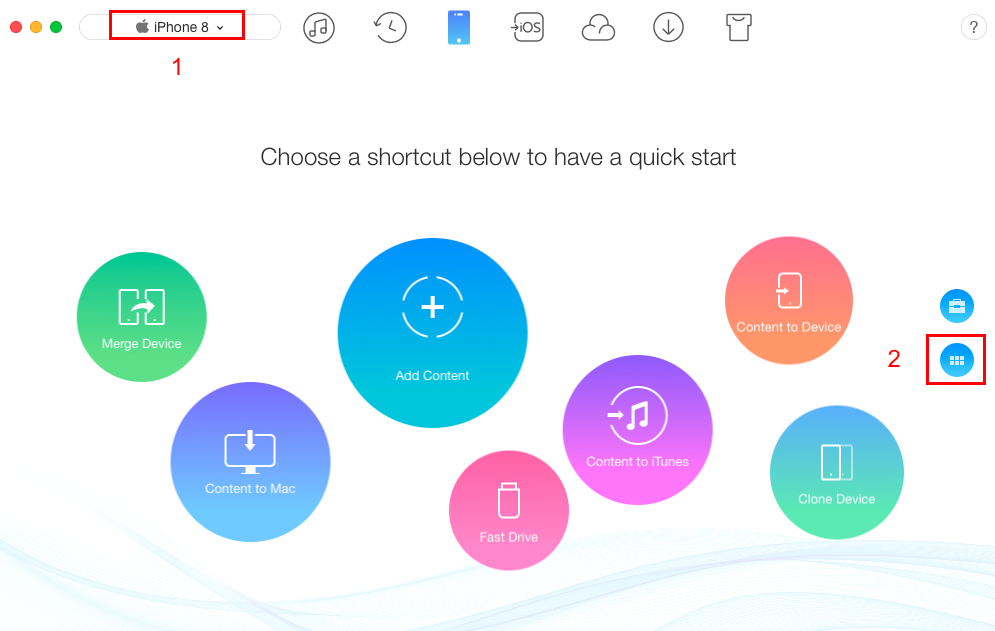The image size is (995, 631).
Task: Launch the Add Content shortcut
Action: point(432,333)
